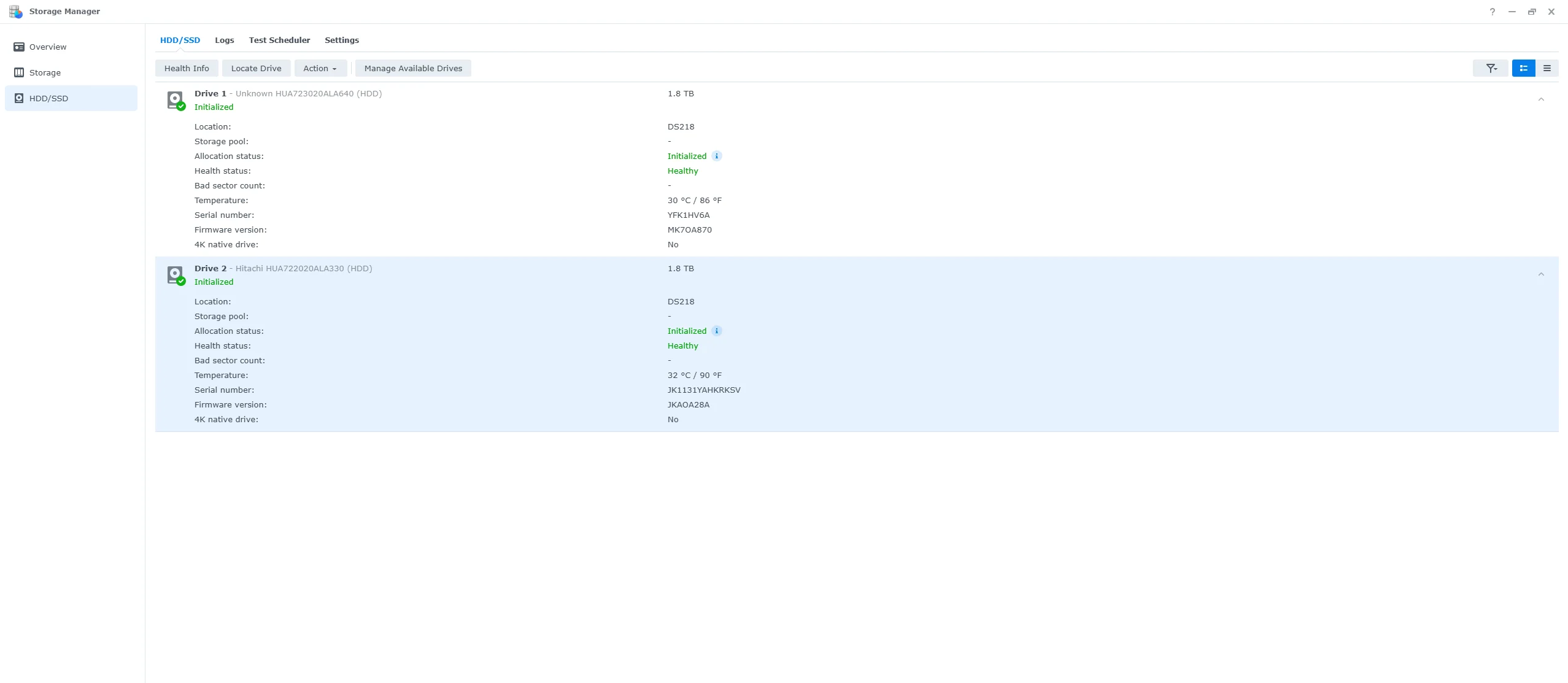The image size is (1568, 683).
Task: Open the Action dropdown menu
Action: point(320,68)
